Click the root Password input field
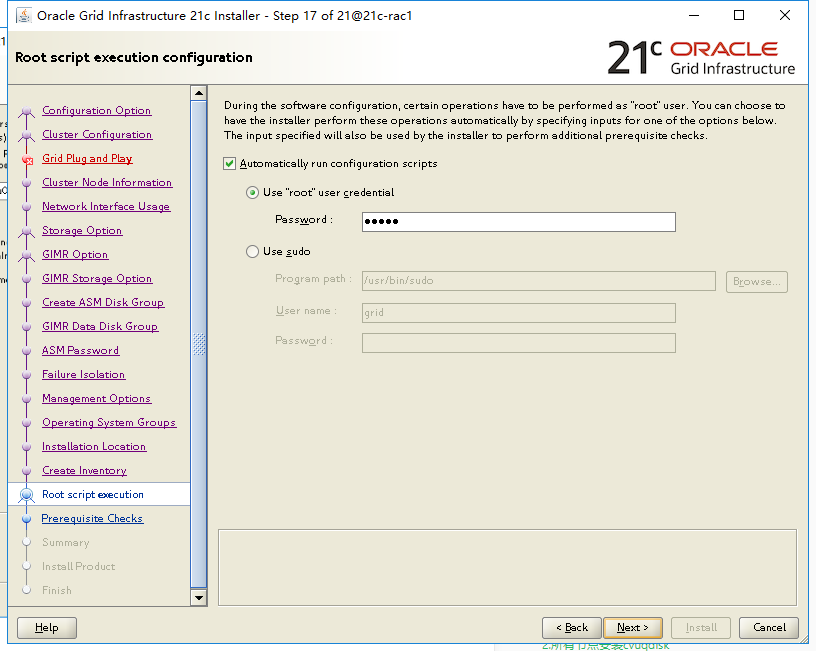Screen dimensions: 816x651 click(519, 222)
